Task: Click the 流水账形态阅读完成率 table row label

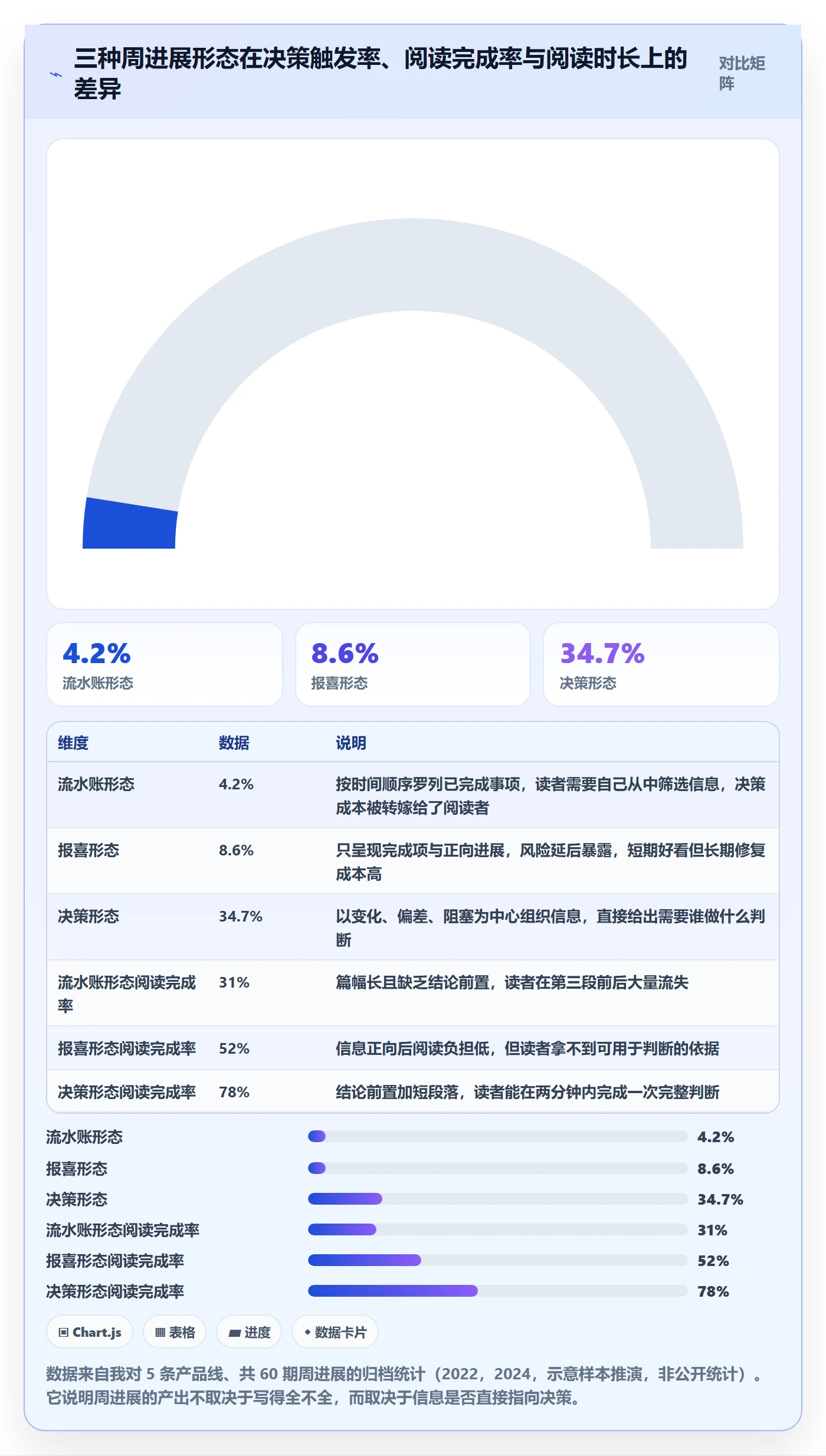Action: point(127,993)
